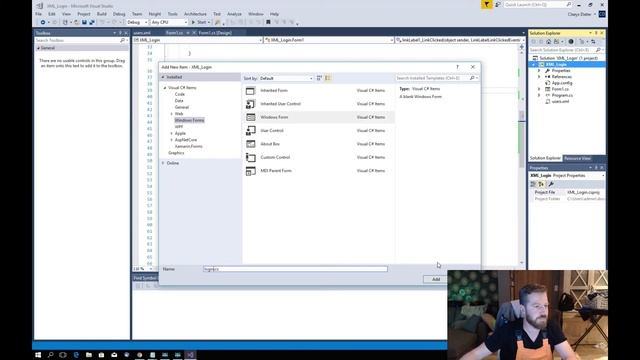Open the Debug menu
The image size is (640, 360).
click(119, 14)
